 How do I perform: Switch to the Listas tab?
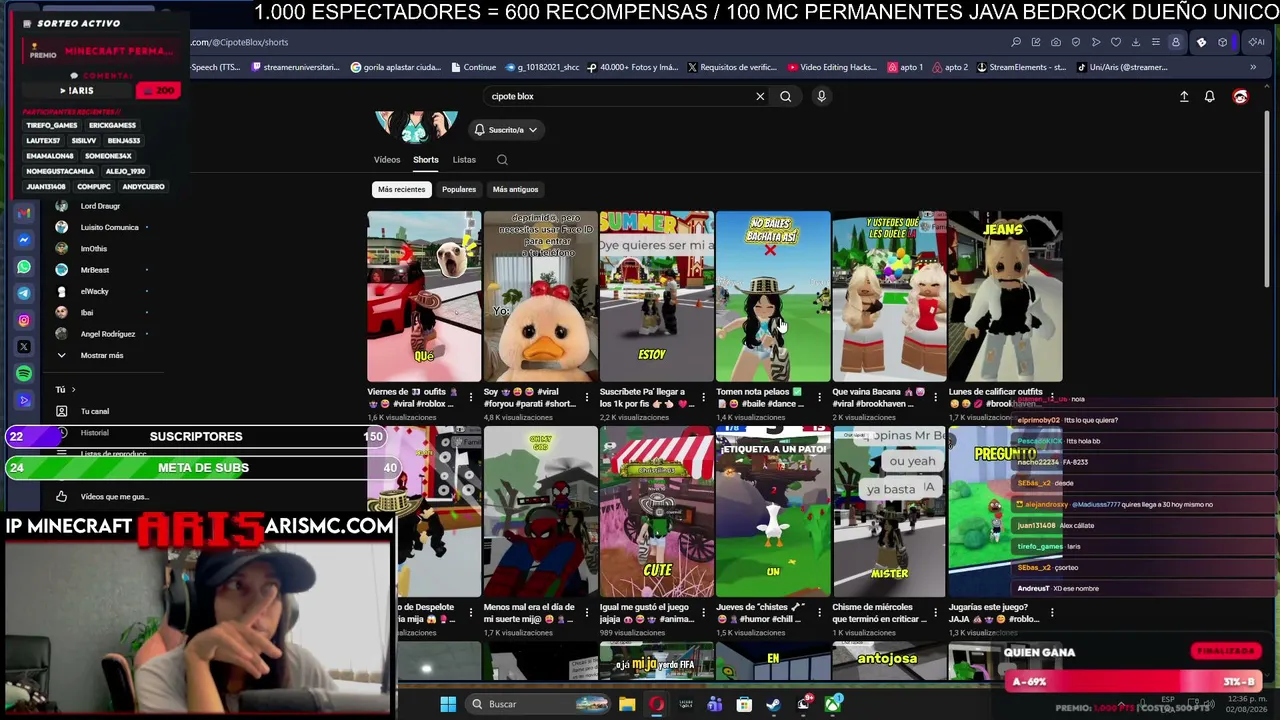click(464, 159)
